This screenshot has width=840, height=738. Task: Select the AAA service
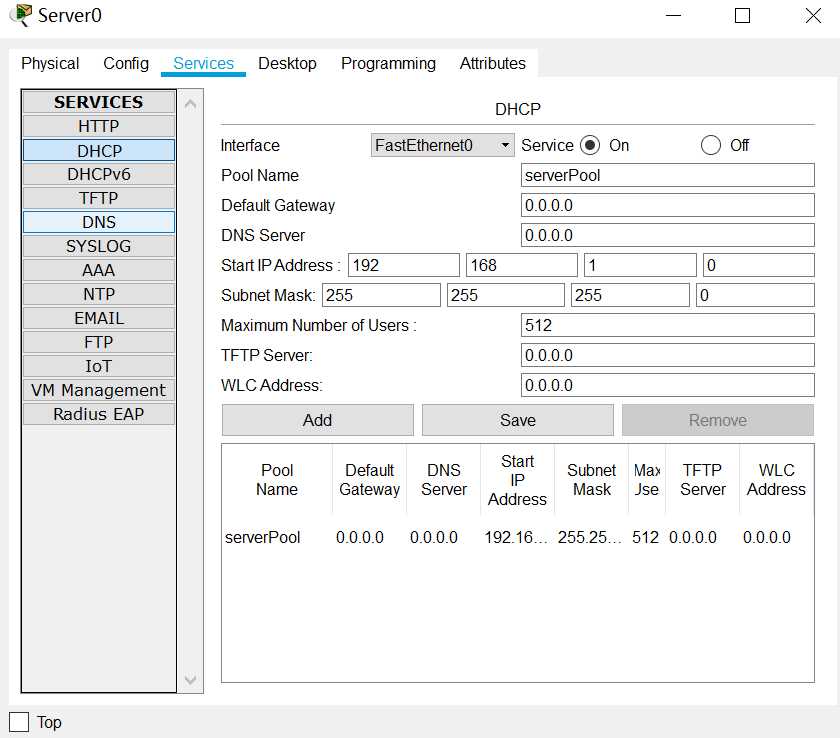tap(99, 270)
